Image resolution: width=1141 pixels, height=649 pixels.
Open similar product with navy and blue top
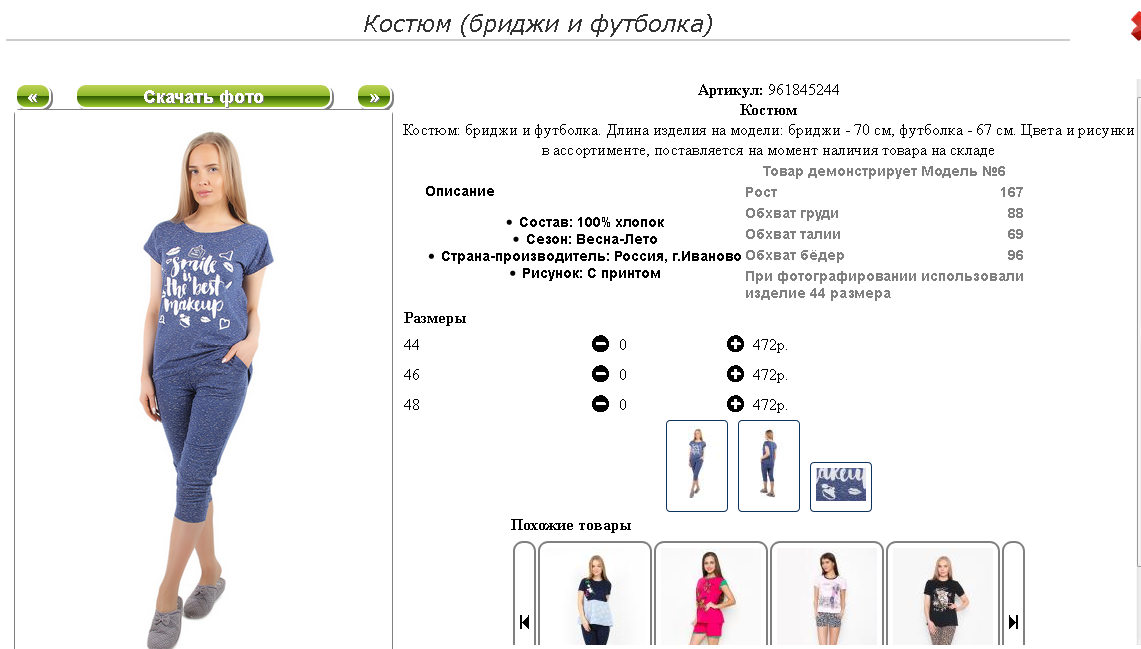(x=595, y=594)
